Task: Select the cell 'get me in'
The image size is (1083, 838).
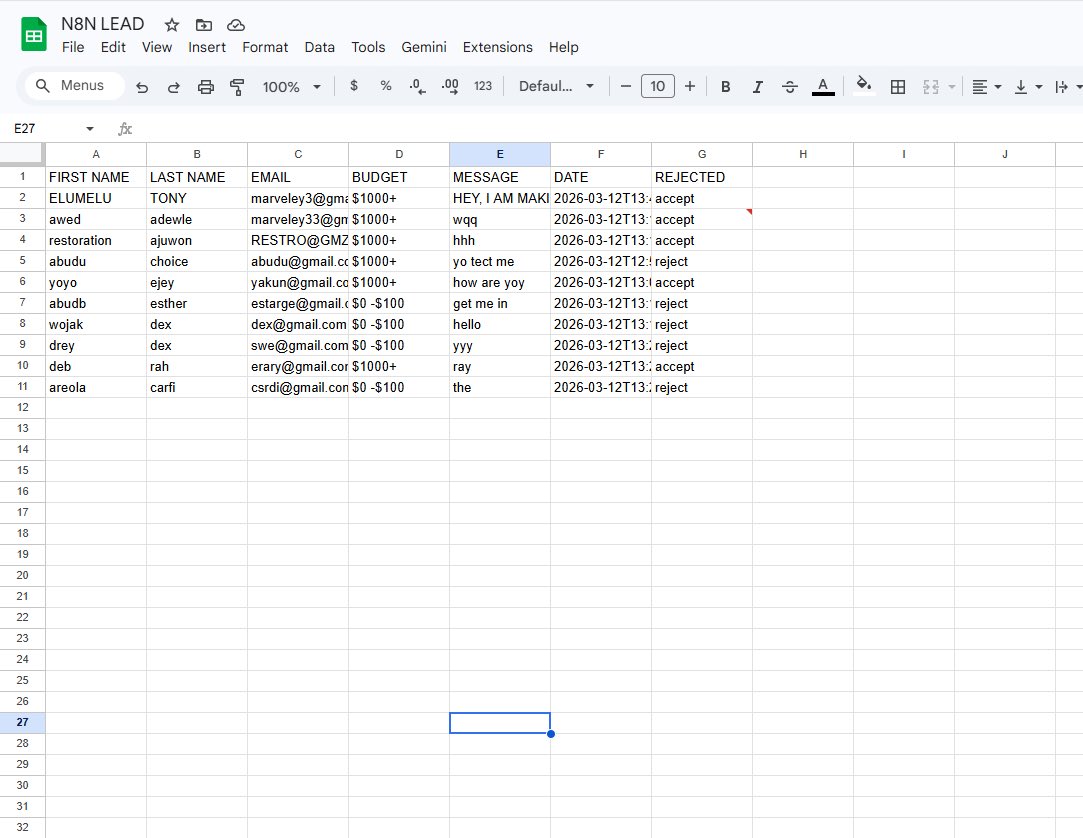Action: click(500, 303)
